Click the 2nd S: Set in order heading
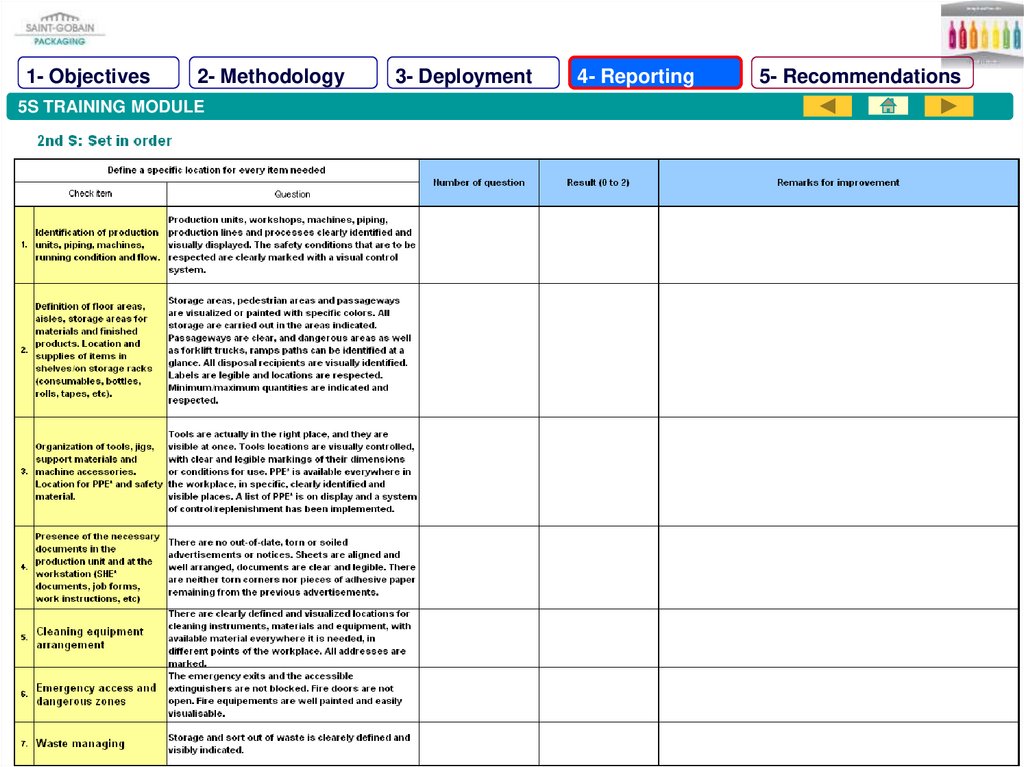Viewport: 1024px width, 767px height. pyautogui.click(x=105, y=141)
